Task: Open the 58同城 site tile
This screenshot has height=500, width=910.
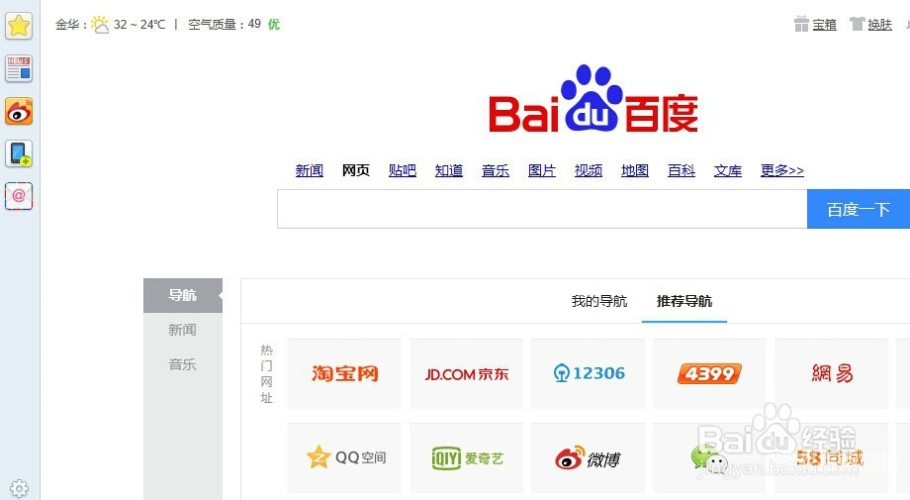Action: click(831, 458)
